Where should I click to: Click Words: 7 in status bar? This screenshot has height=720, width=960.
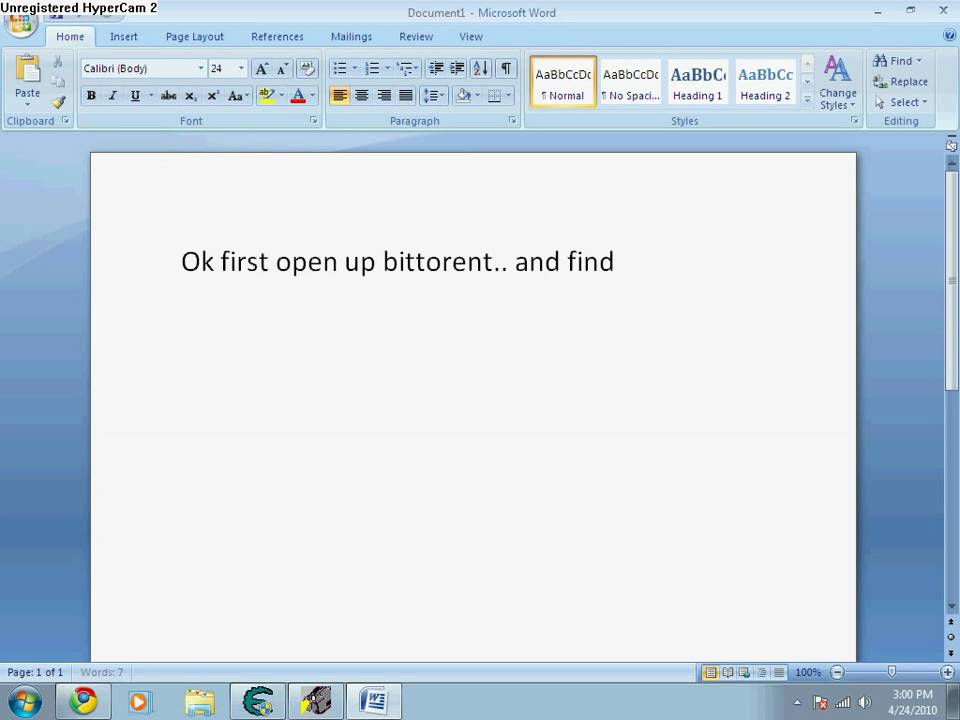pos(102,672)
